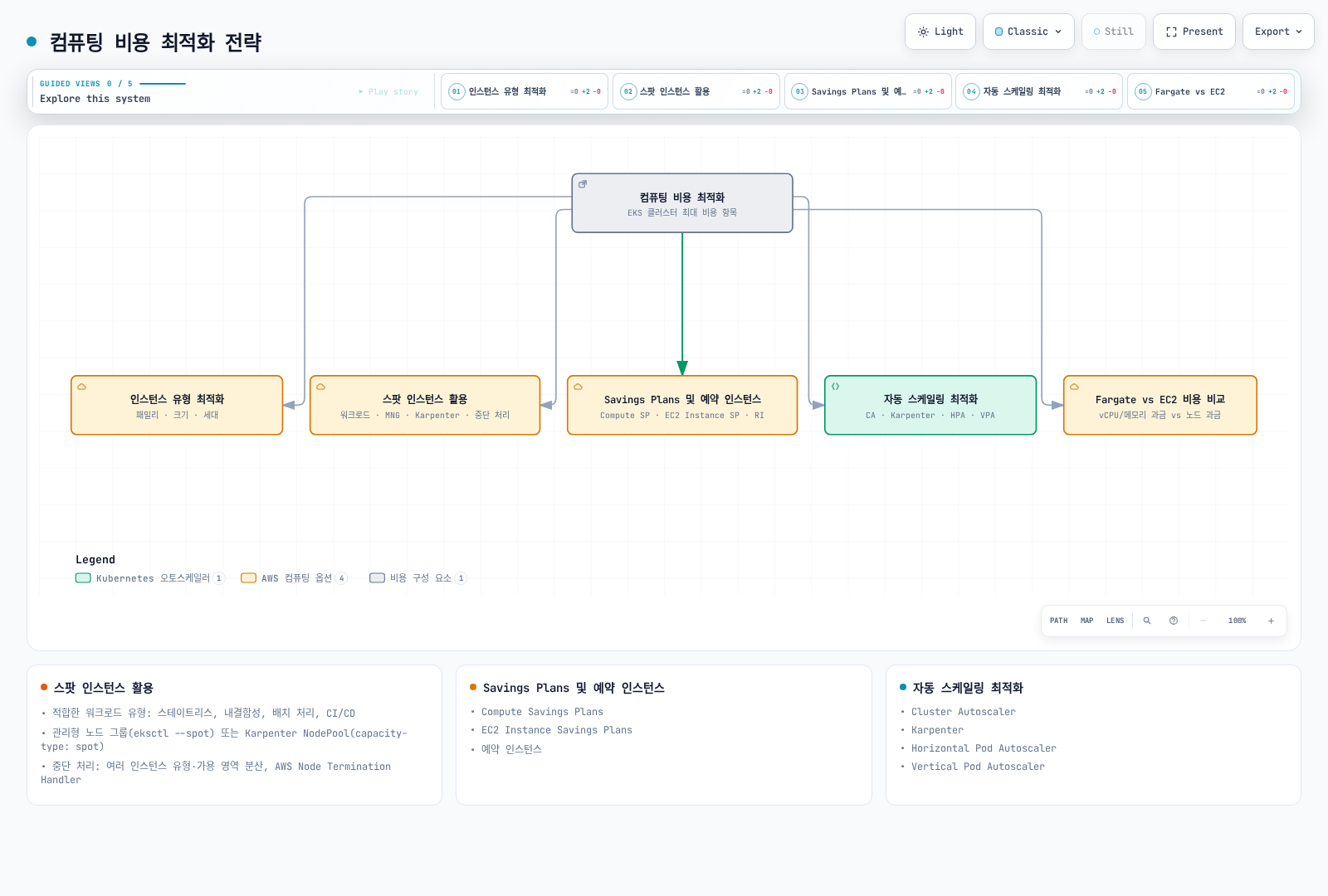Click the search magnifier icon
Screen dimensions: 1328x896
(1147, 621)
